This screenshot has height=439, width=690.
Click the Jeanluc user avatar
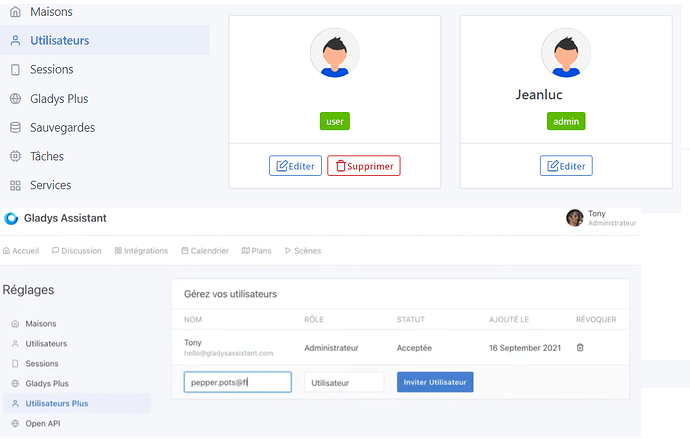click(x=565, y=53)
